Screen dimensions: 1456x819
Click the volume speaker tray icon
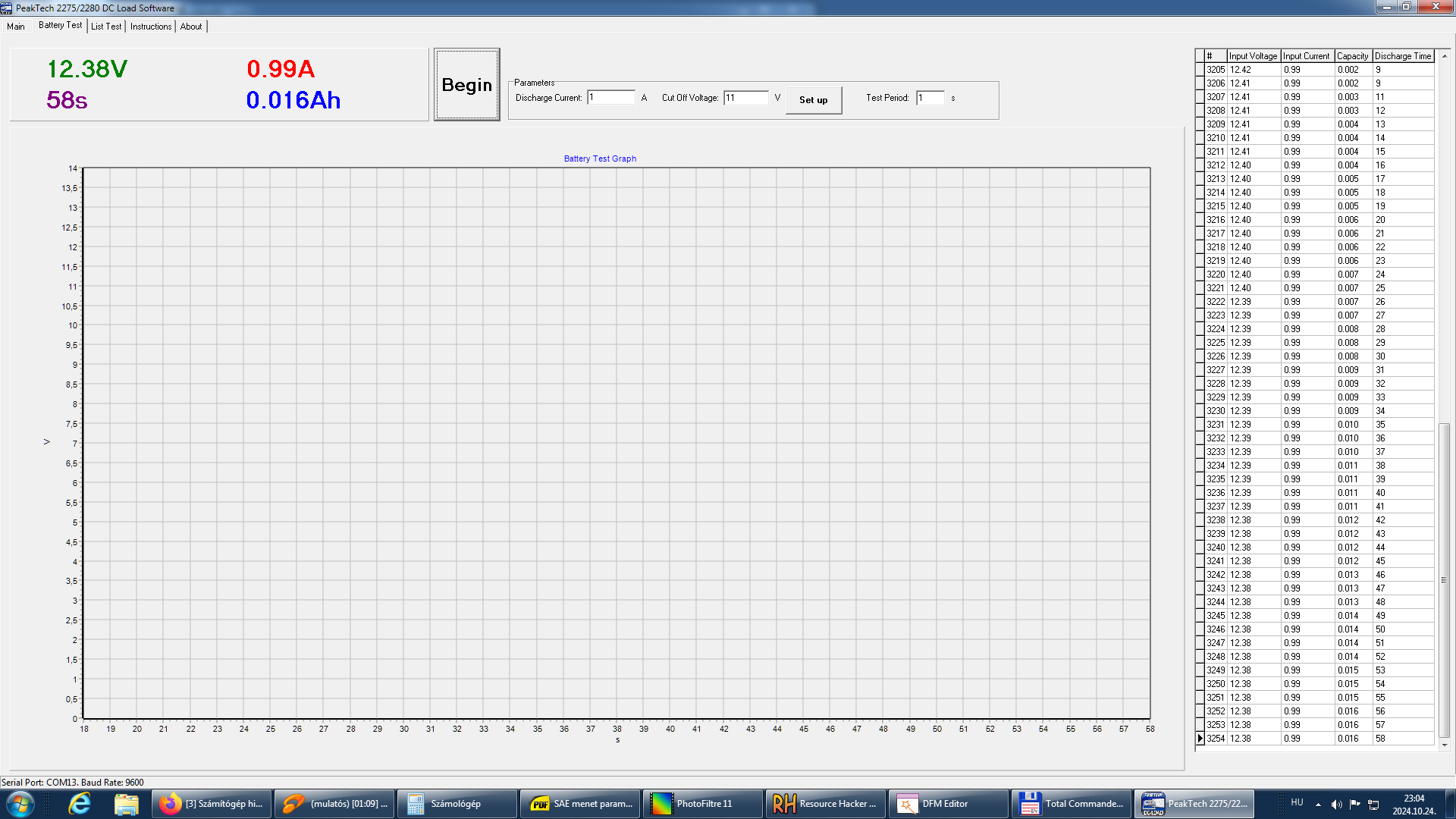coord(1336,804)
